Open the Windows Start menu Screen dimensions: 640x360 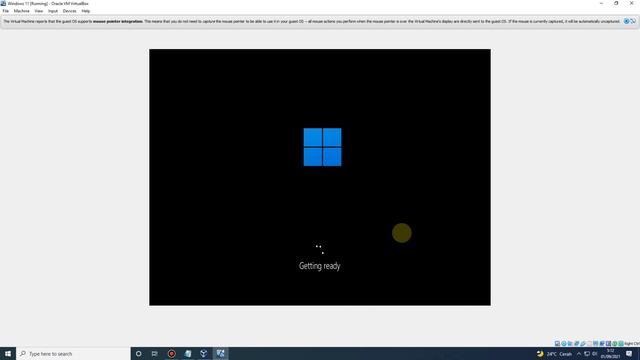(8, 353)
